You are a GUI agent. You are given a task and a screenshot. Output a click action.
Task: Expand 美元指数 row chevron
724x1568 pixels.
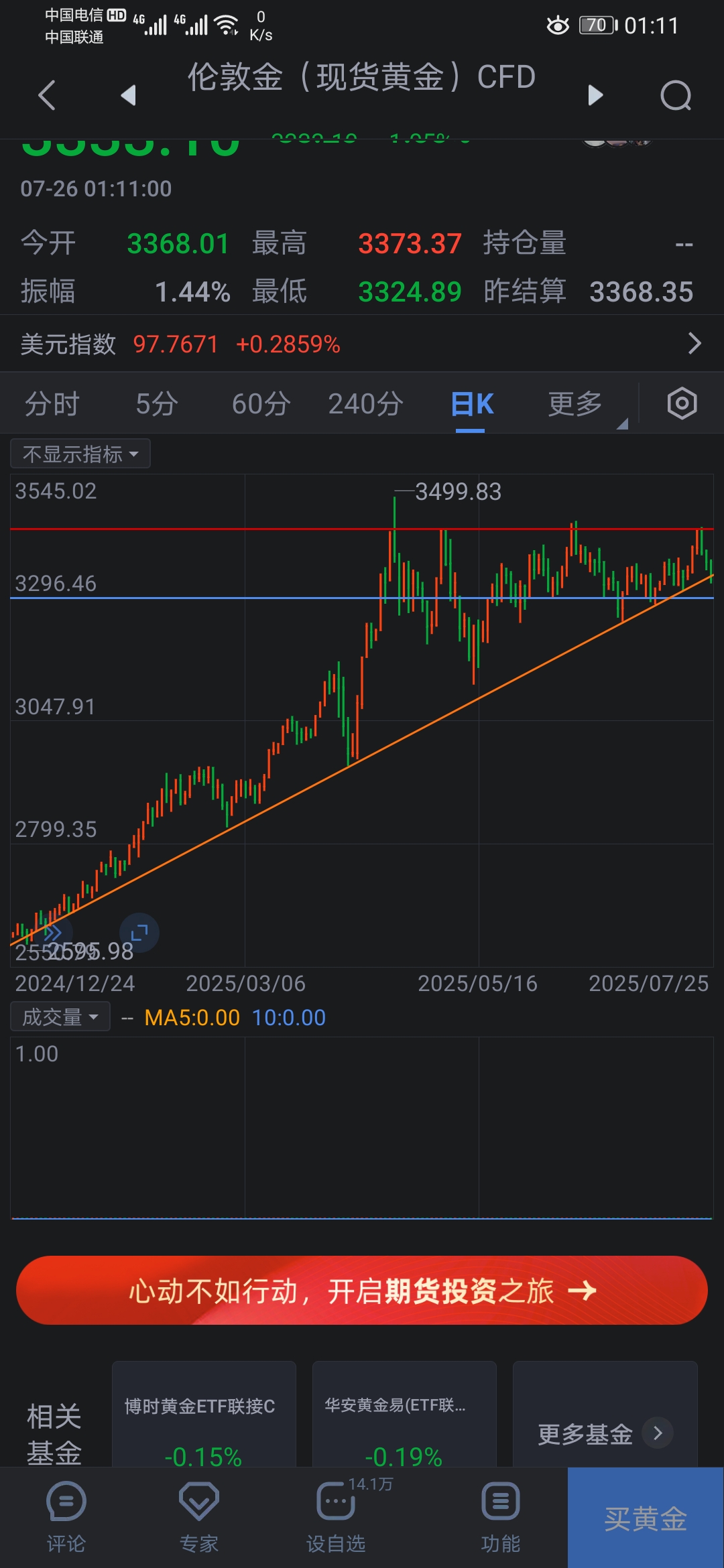click(695, 344)
